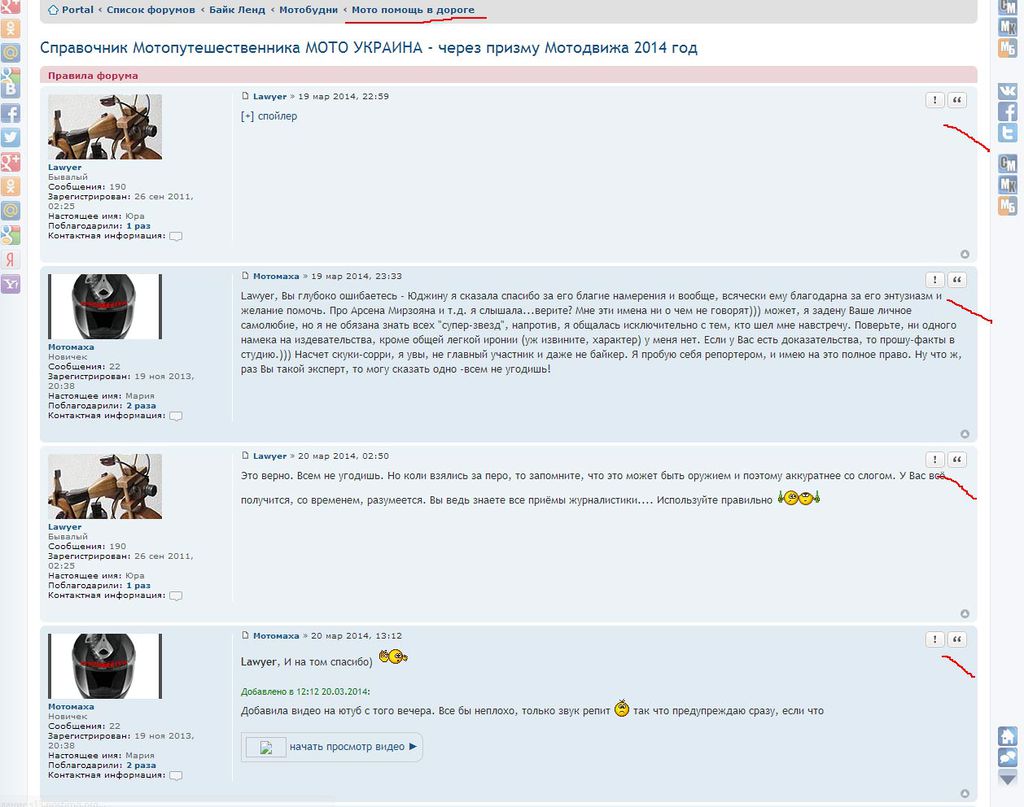This screenshot has height=807, width=1024.
Task: Click the Twitter icon in the left sidebar
Action: pos(10,138)
